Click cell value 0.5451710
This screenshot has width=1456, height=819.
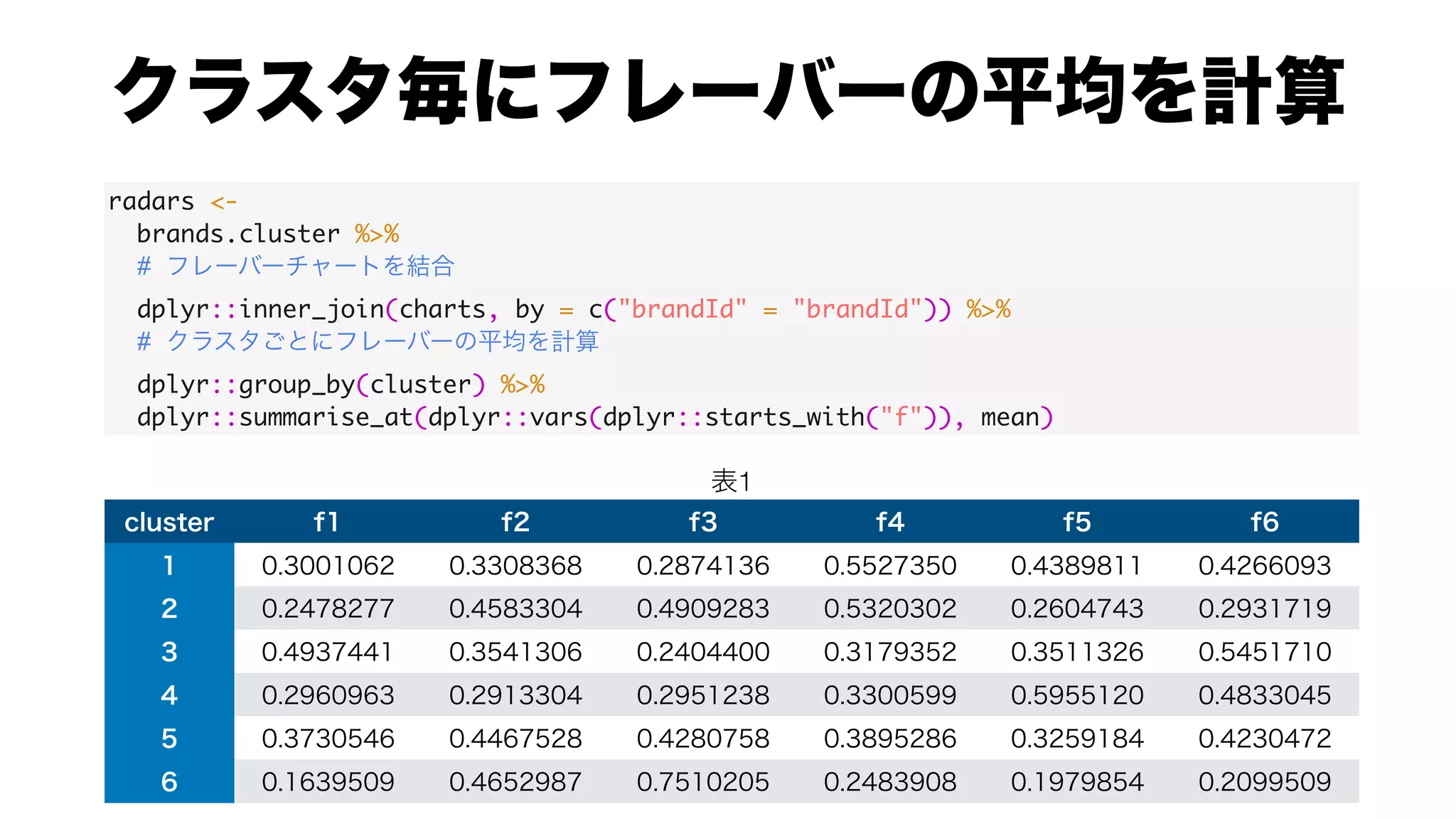pyautogui.click(x=1265, y=652)
